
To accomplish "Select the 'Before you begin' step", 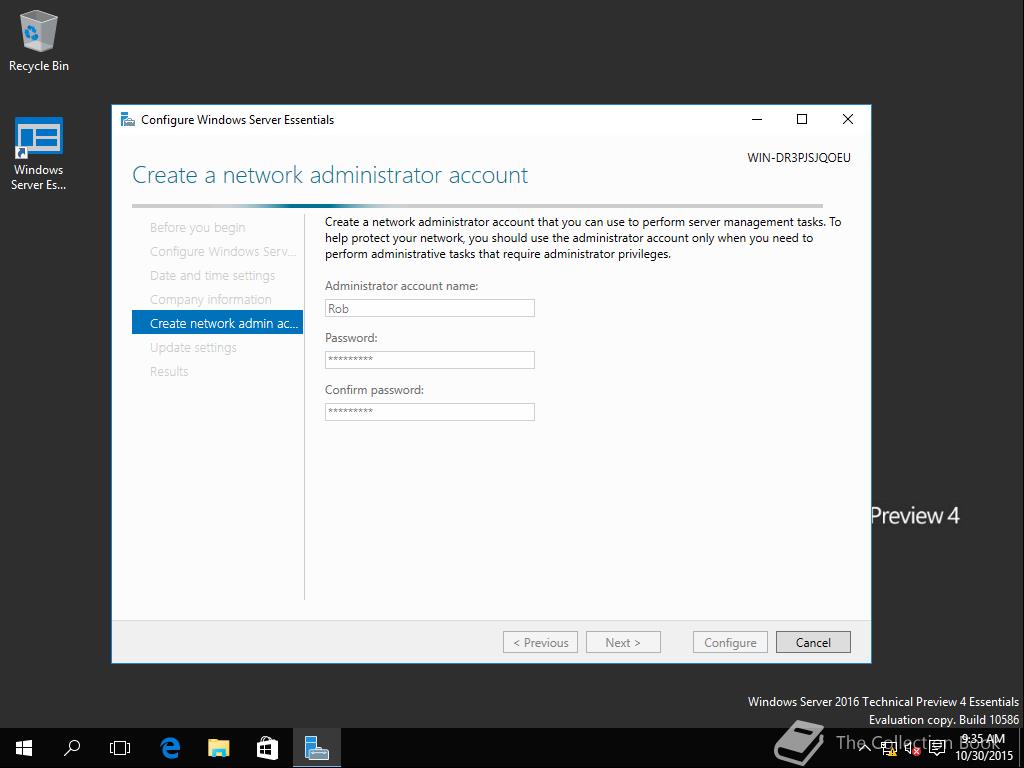I will (x=198, y=227).
